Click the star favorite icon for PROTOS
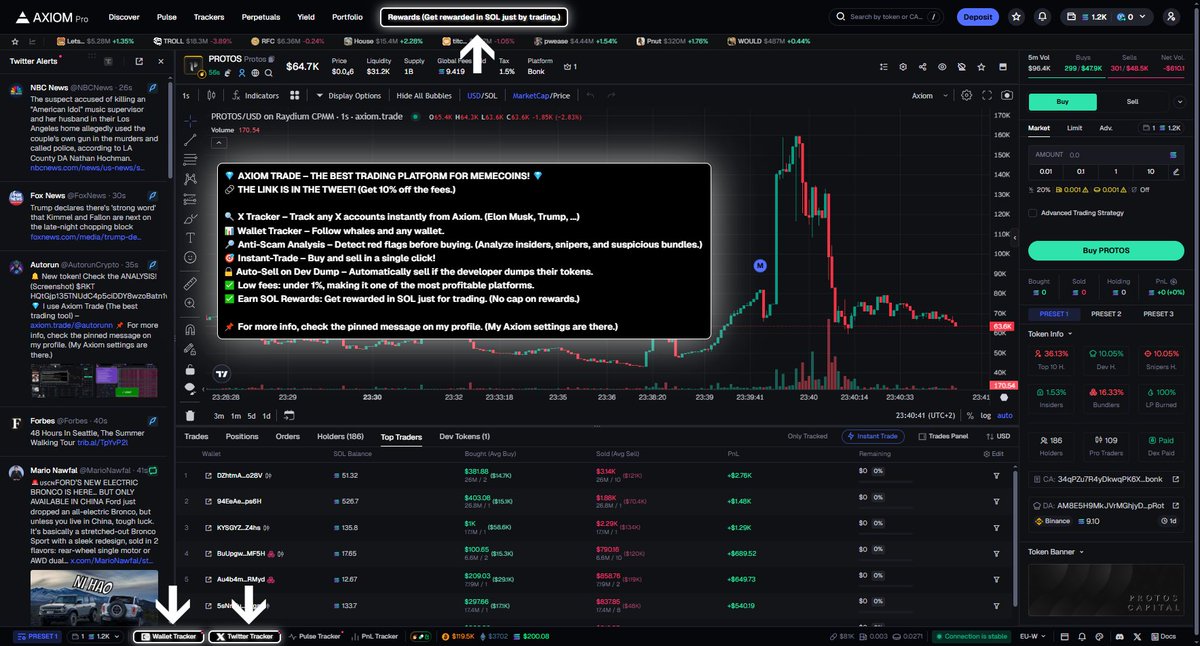This screenshot has width=1200, height=646. pos(980,67)
